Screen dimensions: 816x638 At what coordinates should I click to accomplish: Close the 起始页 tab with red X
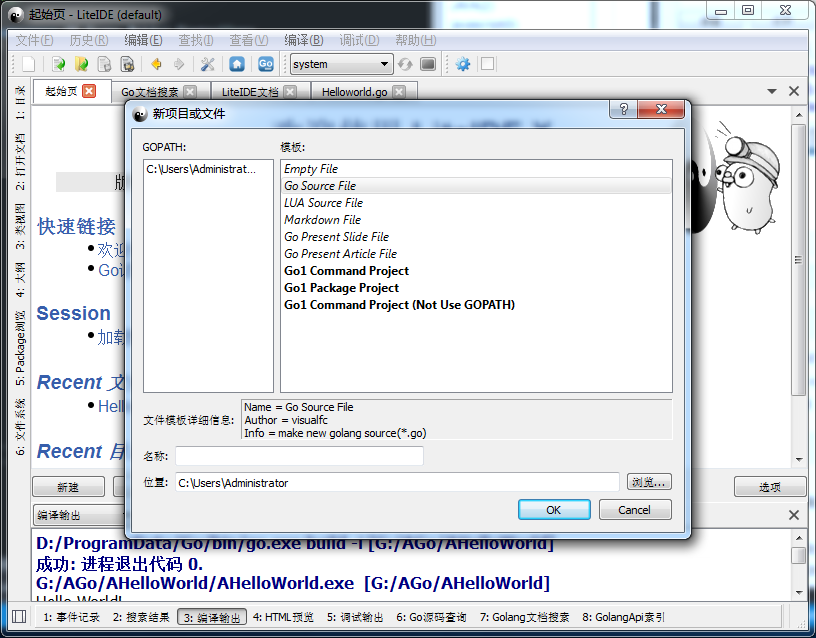[90, 91]
